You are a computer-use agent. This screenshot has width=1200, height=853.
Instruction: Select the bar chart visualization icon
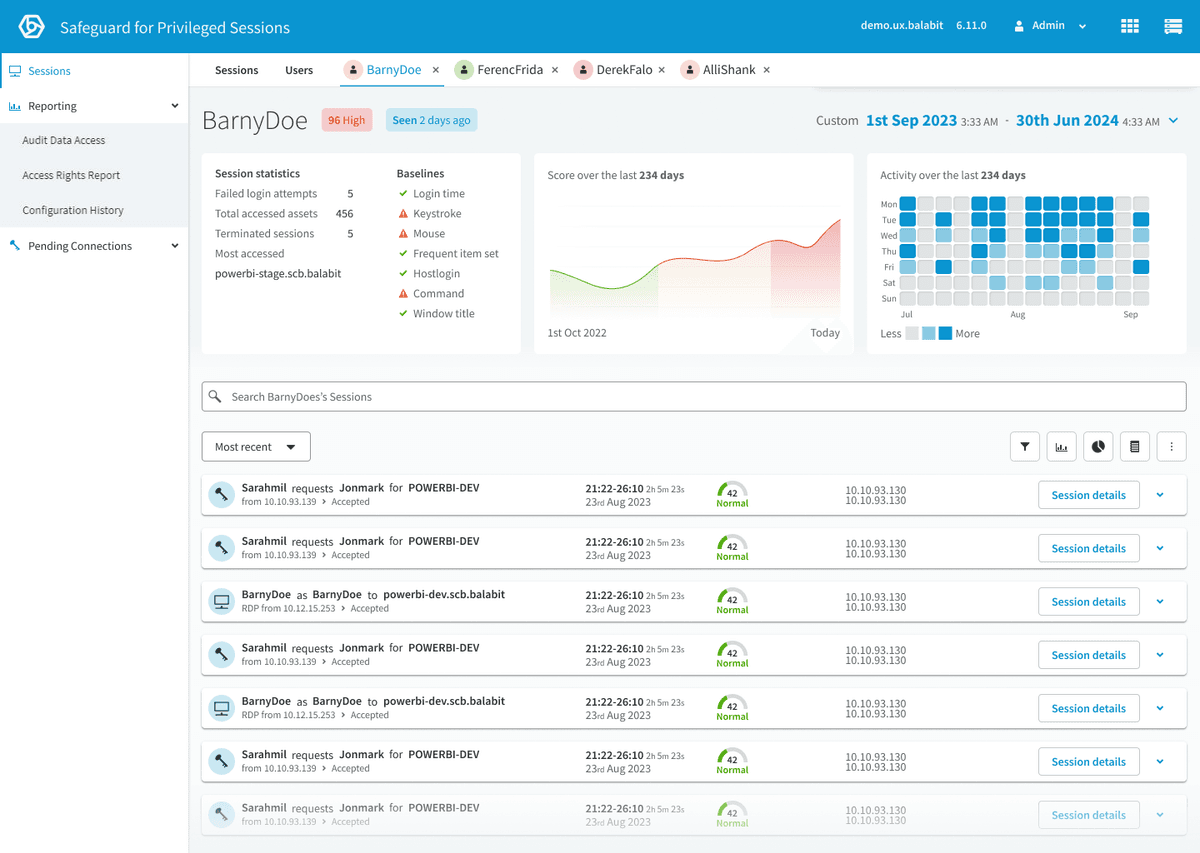point(1061,446)
